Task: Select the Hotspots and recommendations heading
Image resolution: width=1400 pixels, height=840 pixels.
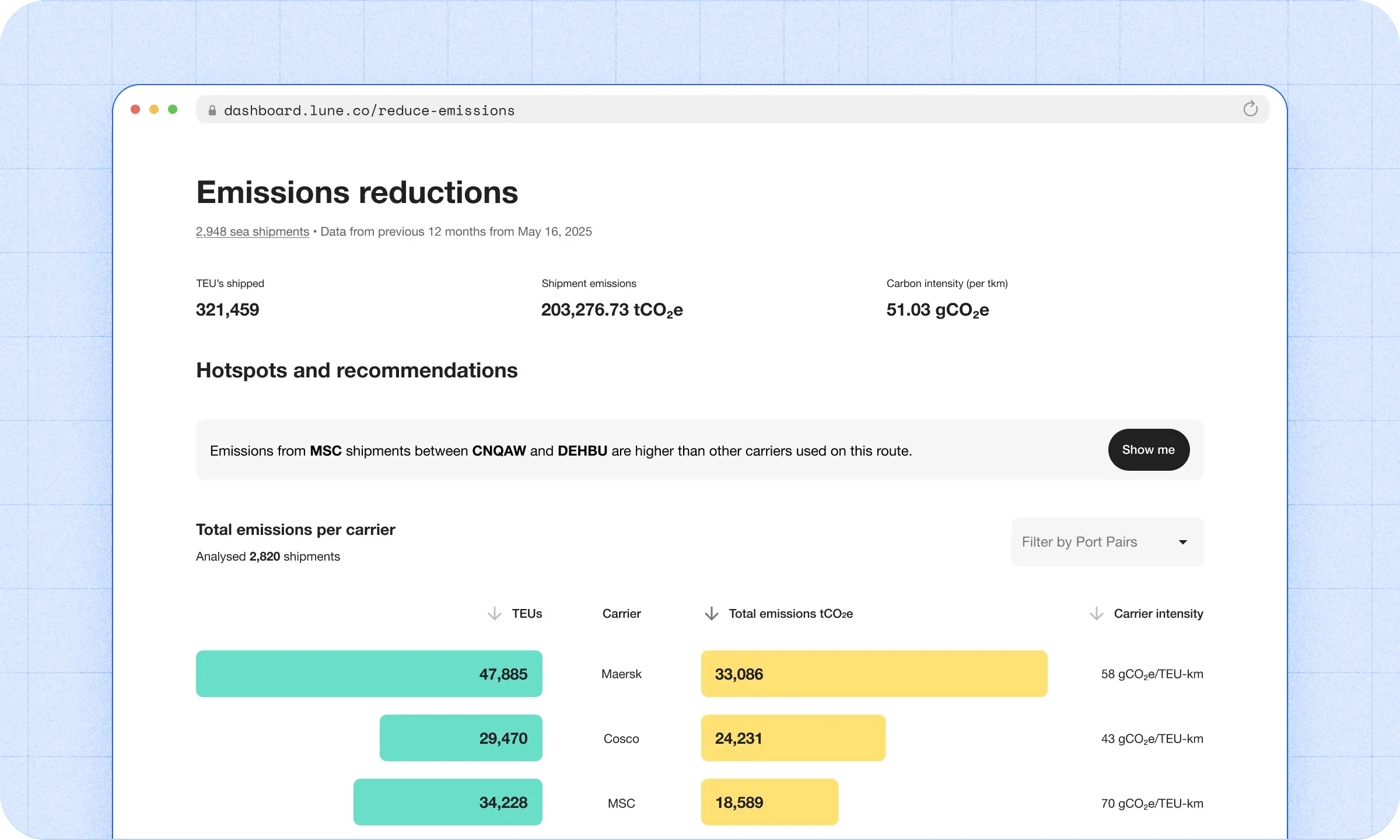Action: point(356,370)
